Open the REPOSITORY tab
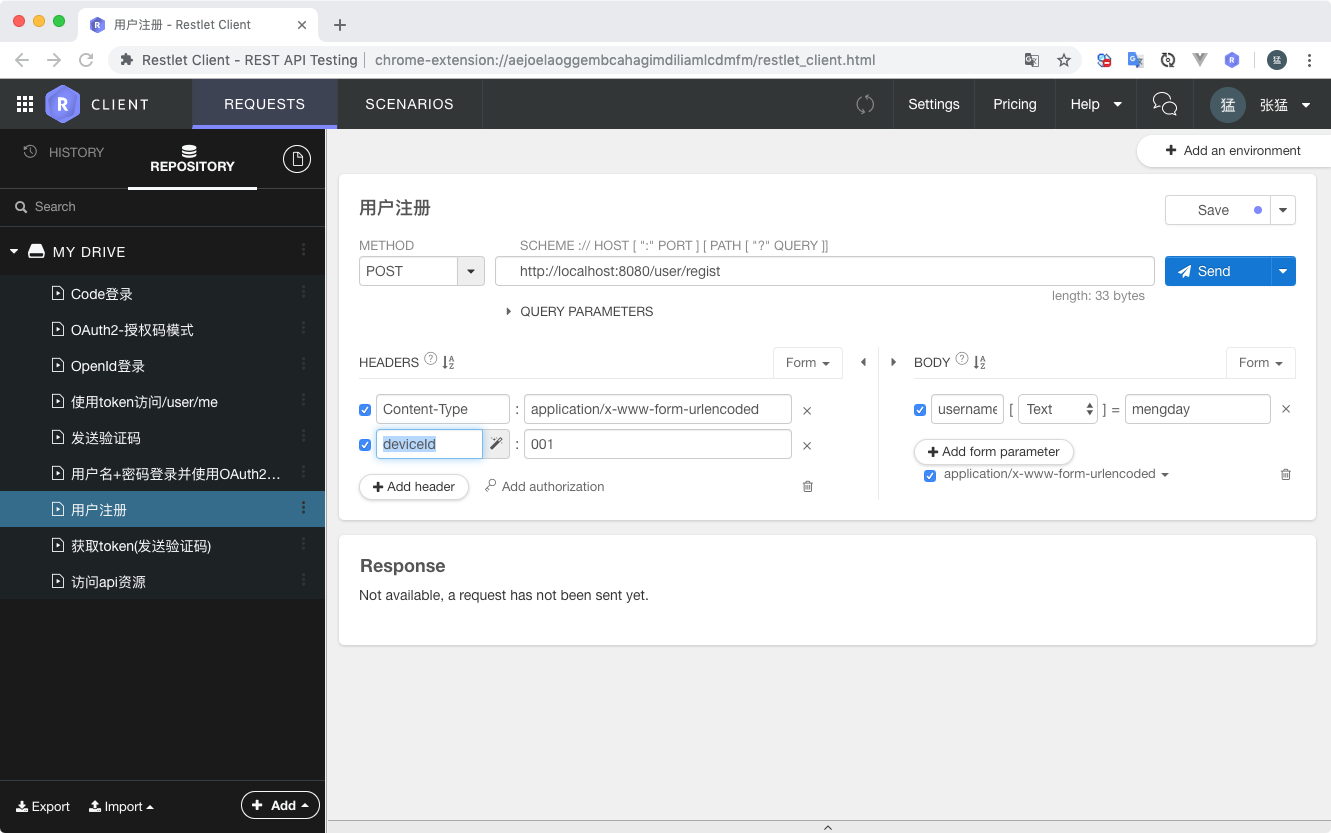The image size is (1331, 833). [x=192, y=159]
